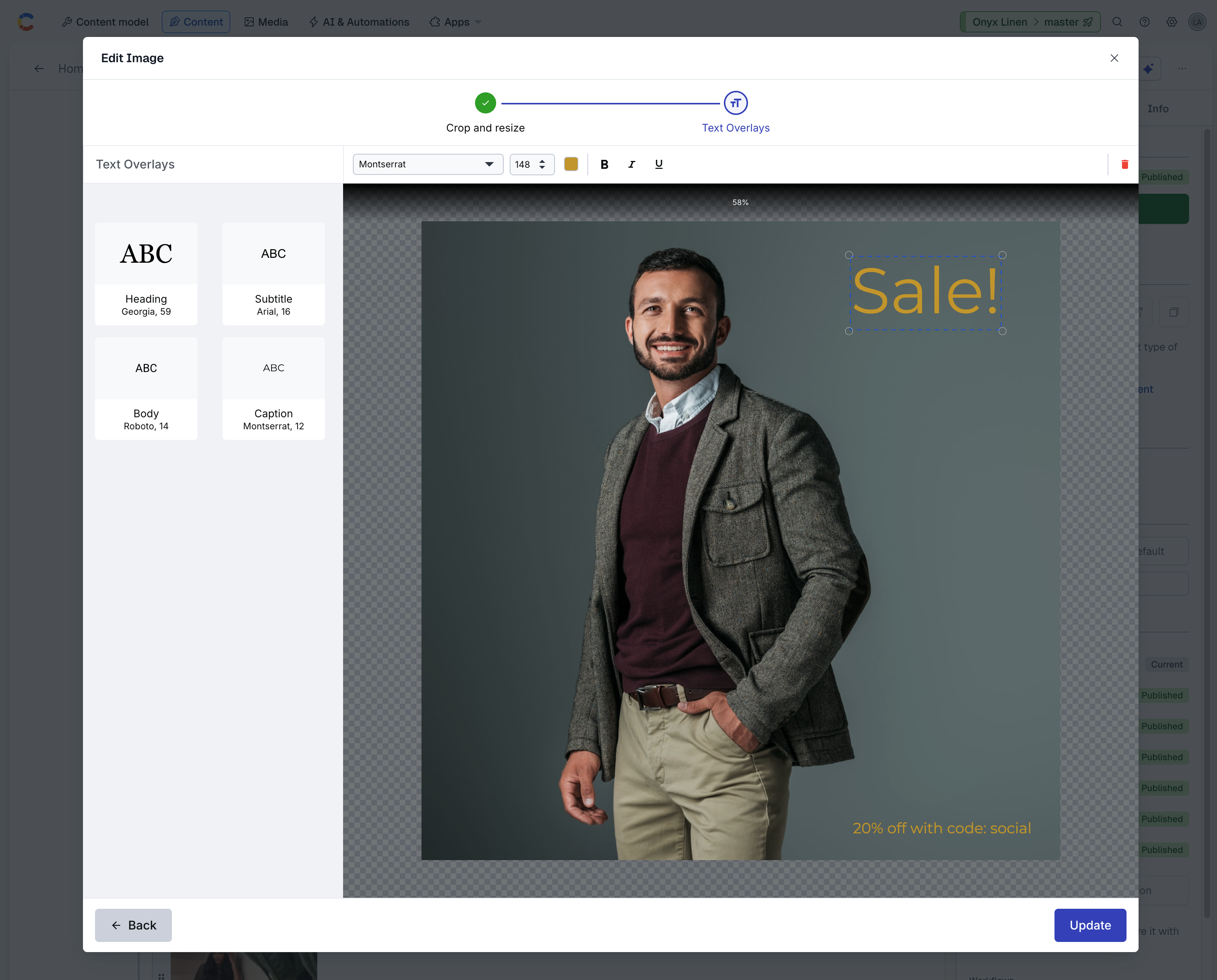Add a Caption Montserrat text preset
Viewport: 1217px width, 980px height.
(x=273, y=388)
